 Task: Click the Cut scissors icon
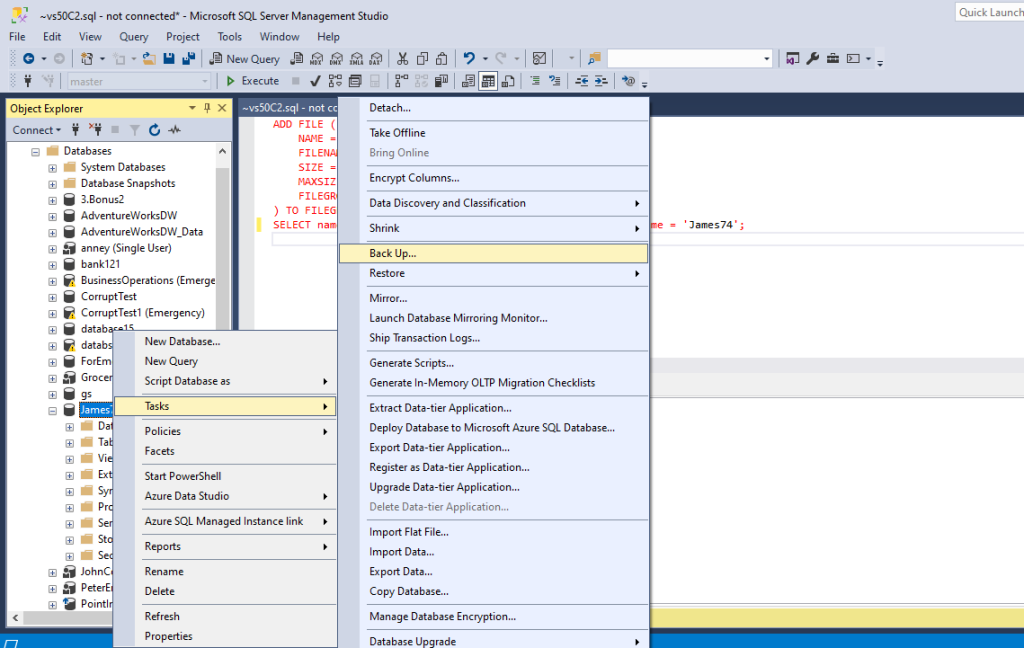402,59
